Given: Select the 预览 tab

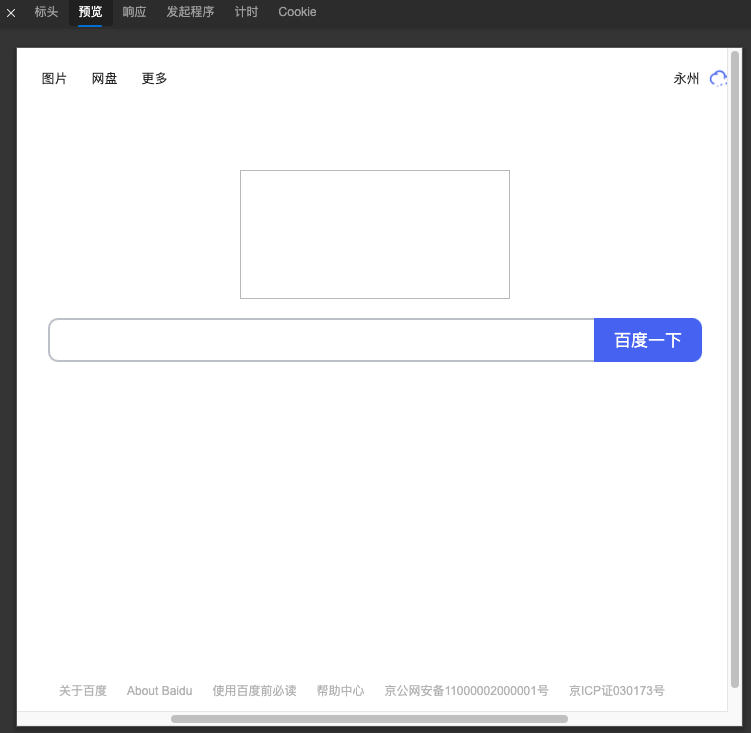Looking at the screenshot, I should 91,12.
